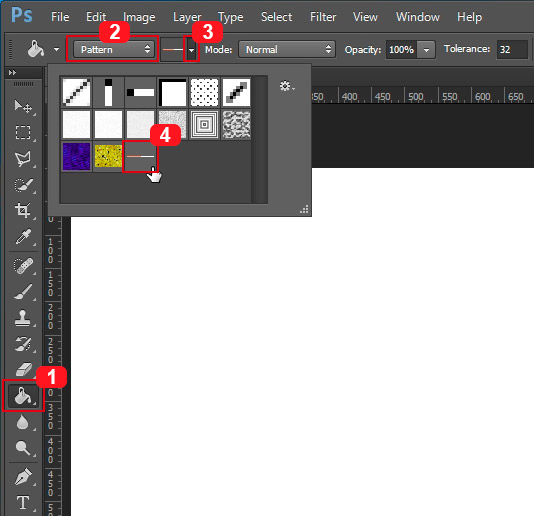Viewport: 534px width, 516px height.
Task: Select the History Brush tool
Action: pyautogui.click(x=23, y=344)
